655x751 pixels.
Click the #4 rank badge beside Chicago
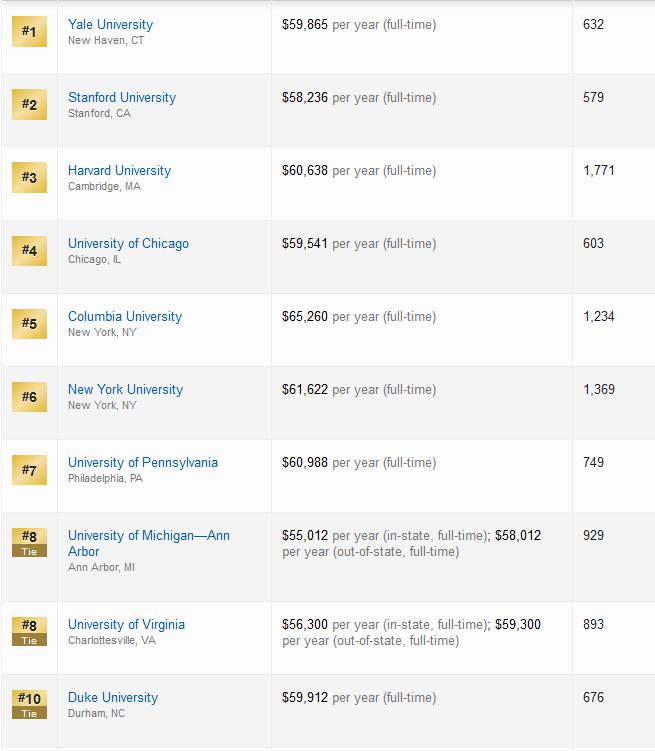coord(29,250)
